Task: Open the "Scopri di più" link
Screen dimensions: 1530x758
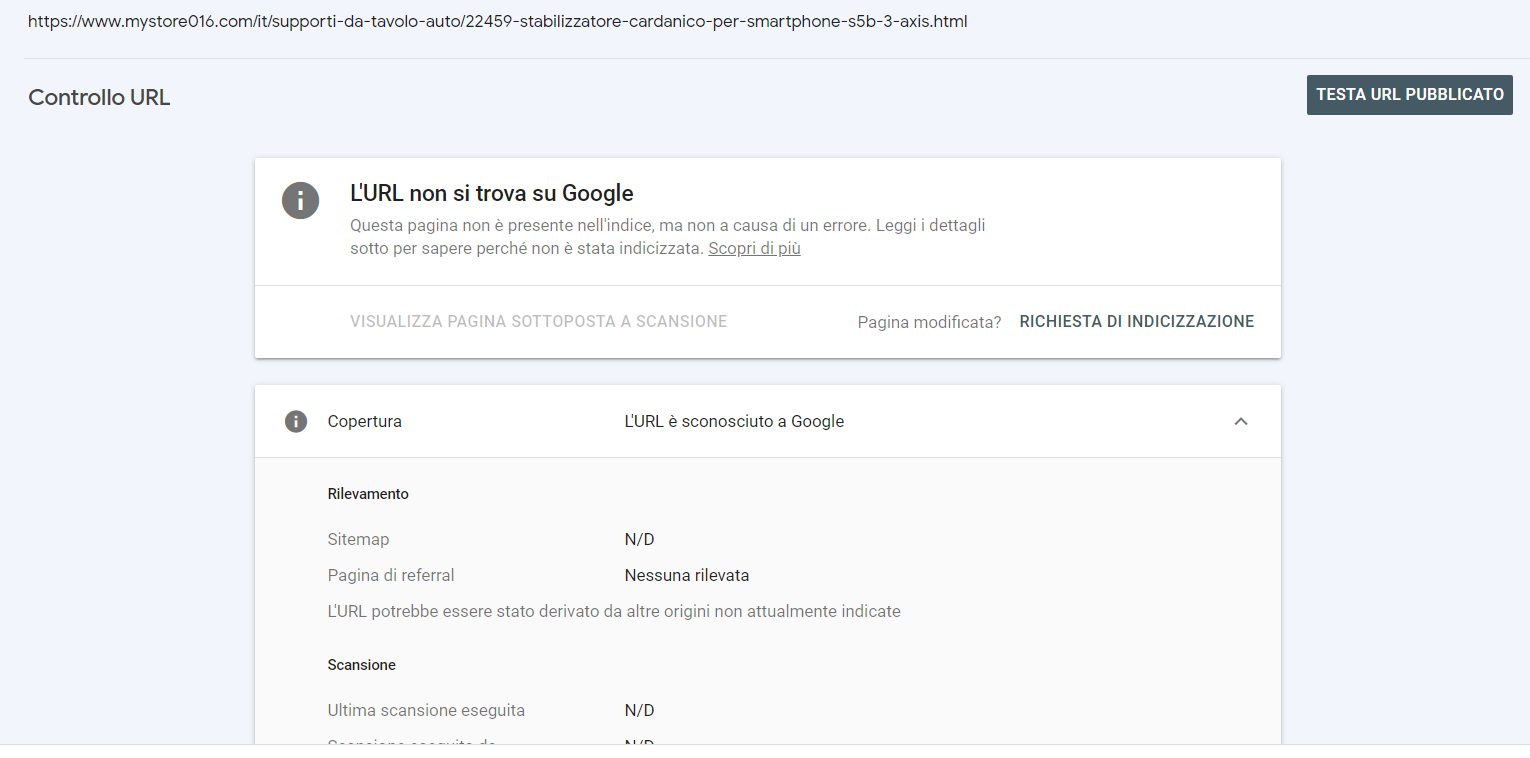Action: pos(754,249)
